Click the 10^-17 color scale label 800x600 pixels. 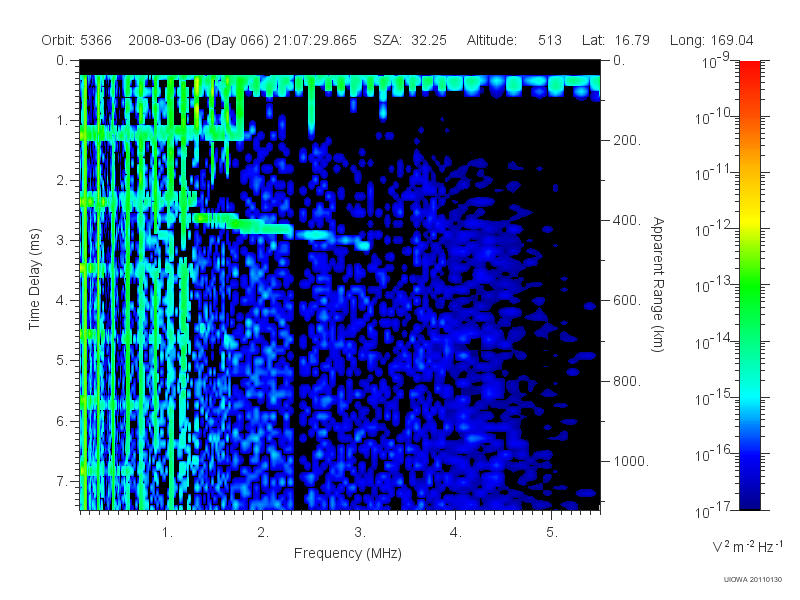(x=712, y=510)
